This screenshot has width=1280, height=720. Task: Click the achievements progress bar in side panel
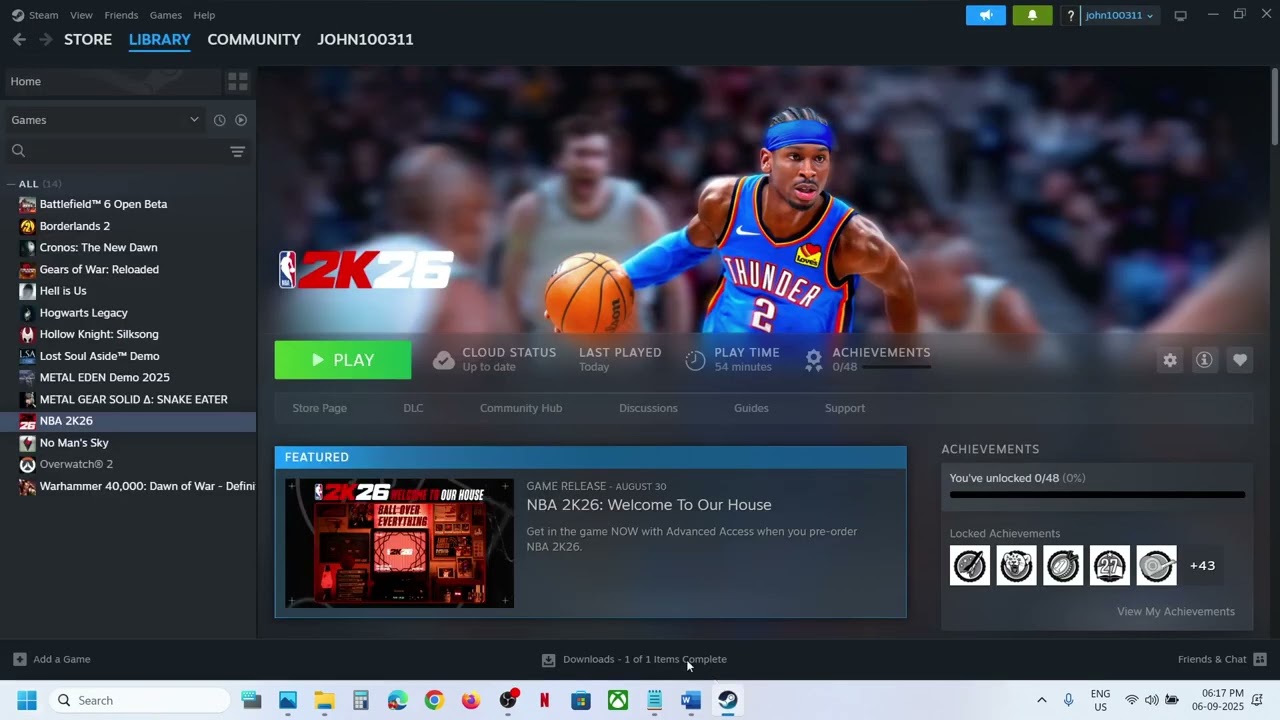1097,494
